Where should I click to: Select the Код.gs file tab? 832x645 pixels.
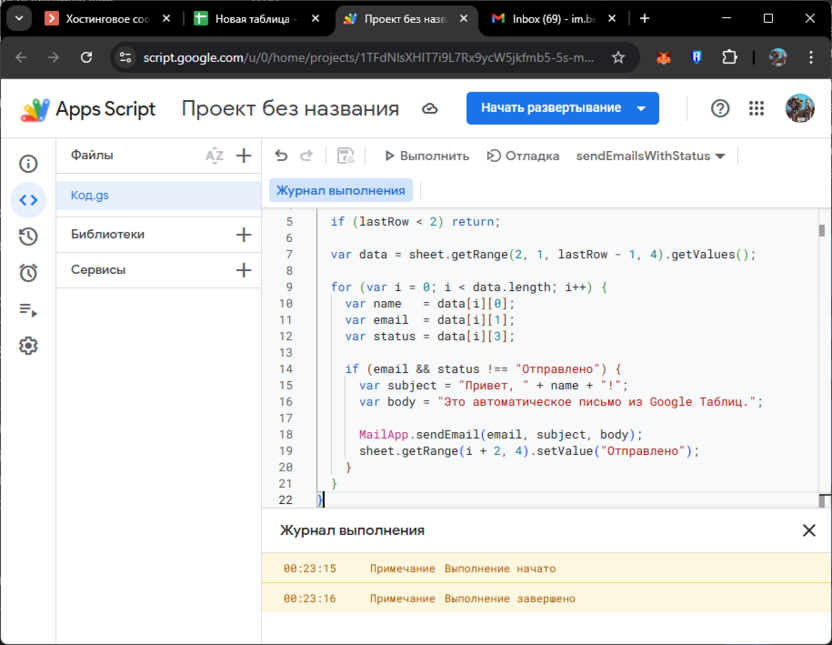coord(90,196)
